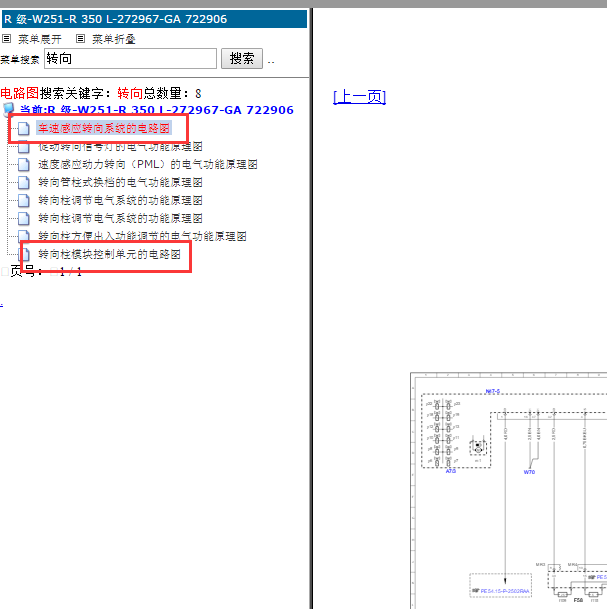Click the 菜单折叠 collapse-menu icon

[80, 38]
